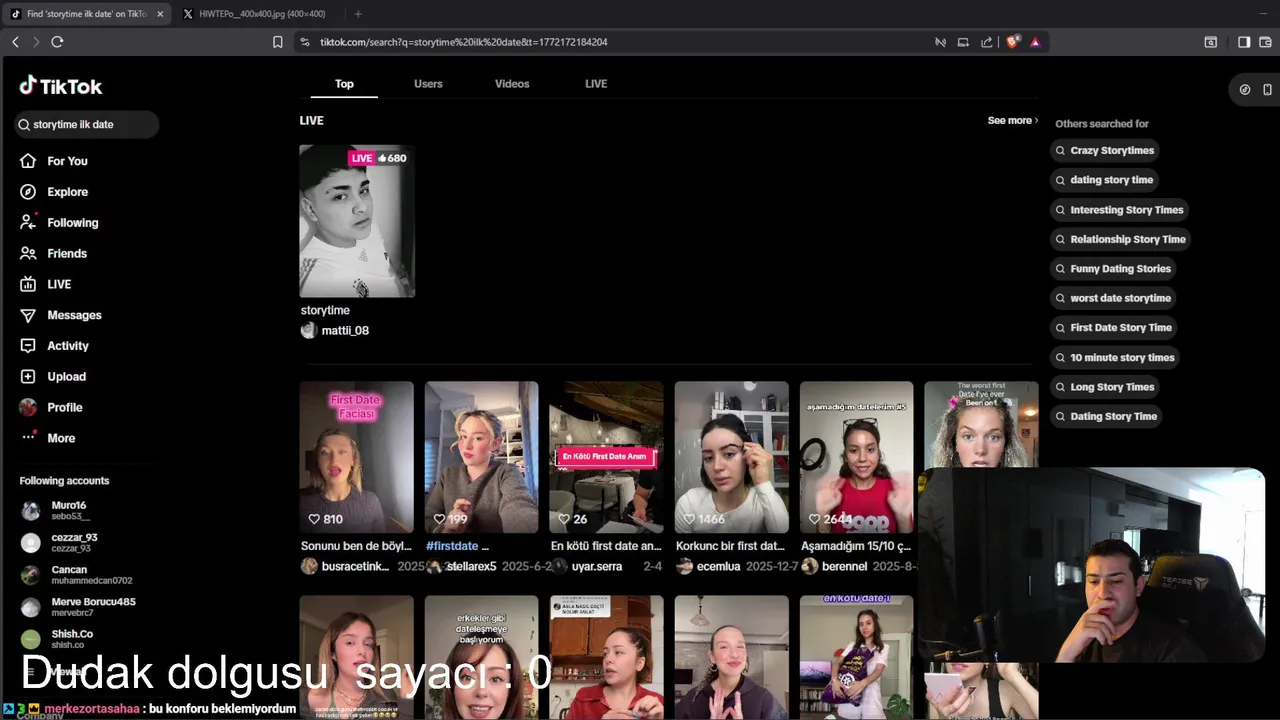Open the site settings icon beside the URL
This screenshot has height=720, width=1280.
[305, 42]
